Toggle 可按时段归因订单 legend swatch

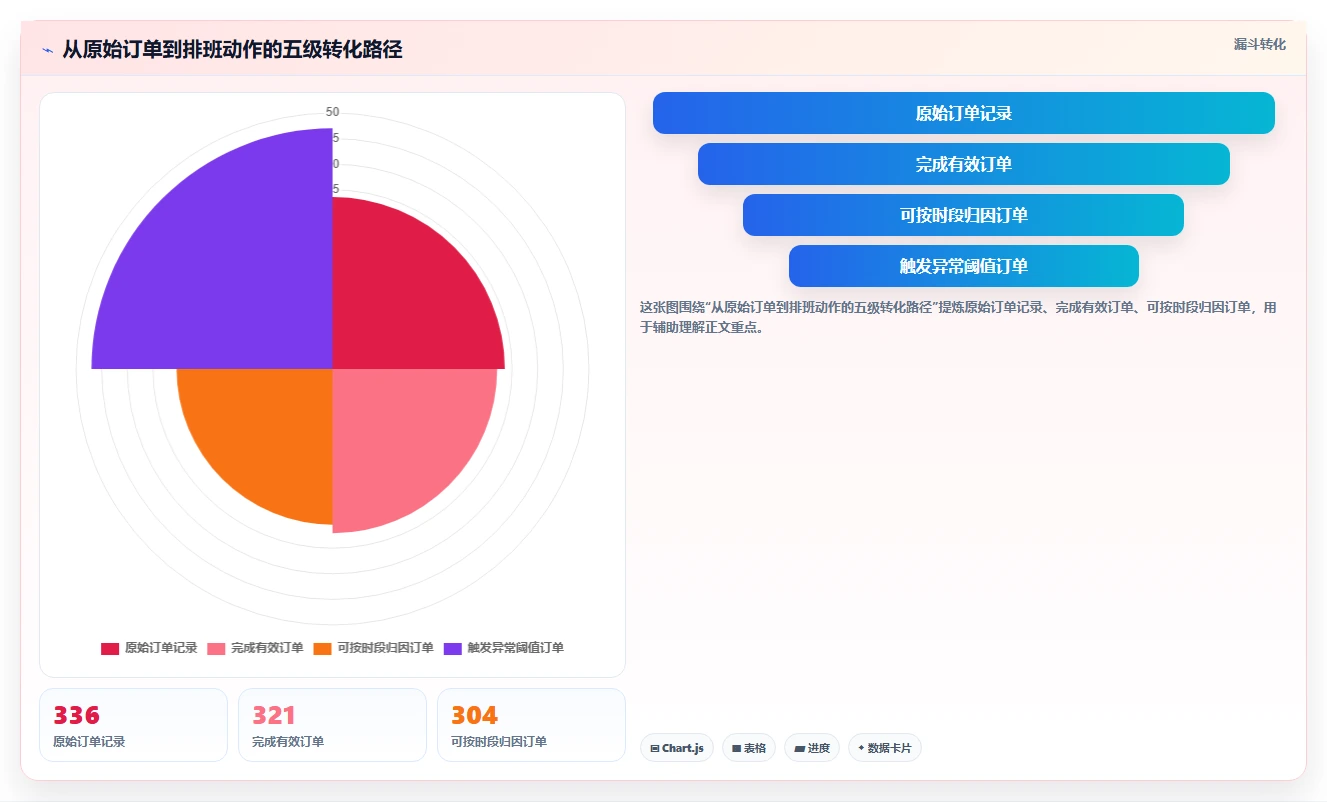[322, 648]
